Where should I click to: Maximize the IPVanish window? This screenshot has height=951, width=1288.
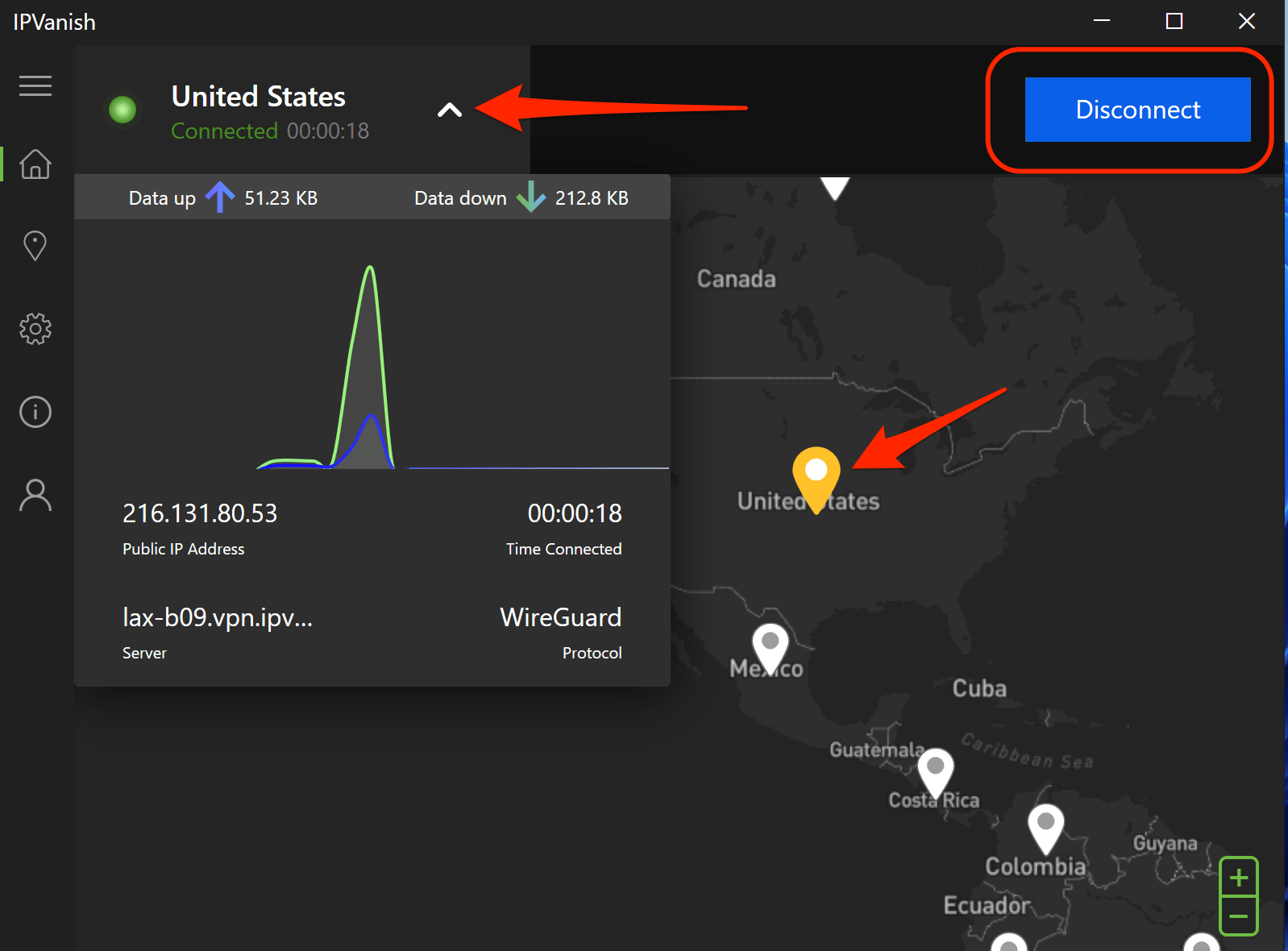1174,22
